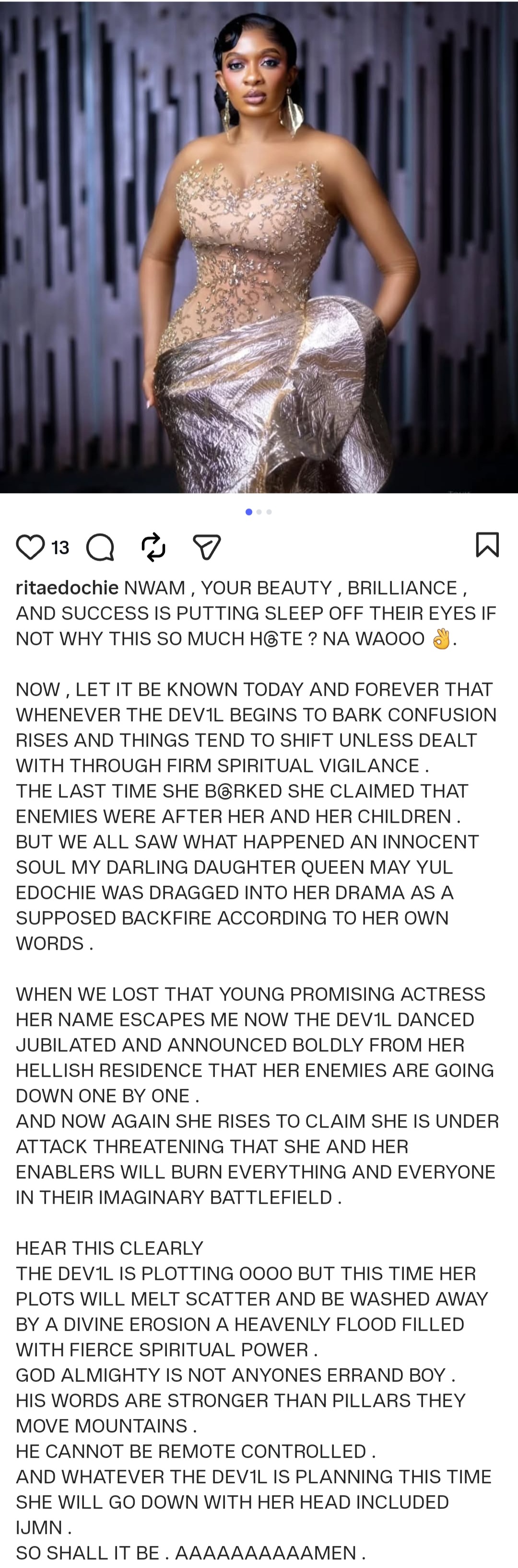Select the first carousel dot indicator
Screen dimensions: 518x1568
(x=248, y=512)
